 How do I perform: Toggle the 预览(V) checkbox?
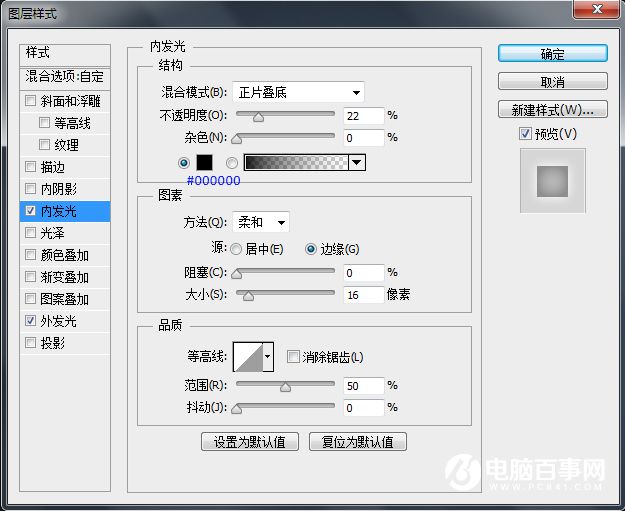point(525,134)
